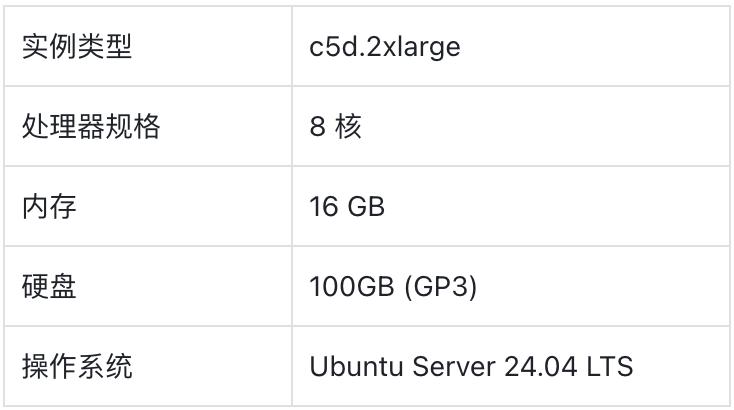Viewport: 734px width, 410px height.
Task: Click the "GB" unit in memory row
Action: (x=365, y=207)
